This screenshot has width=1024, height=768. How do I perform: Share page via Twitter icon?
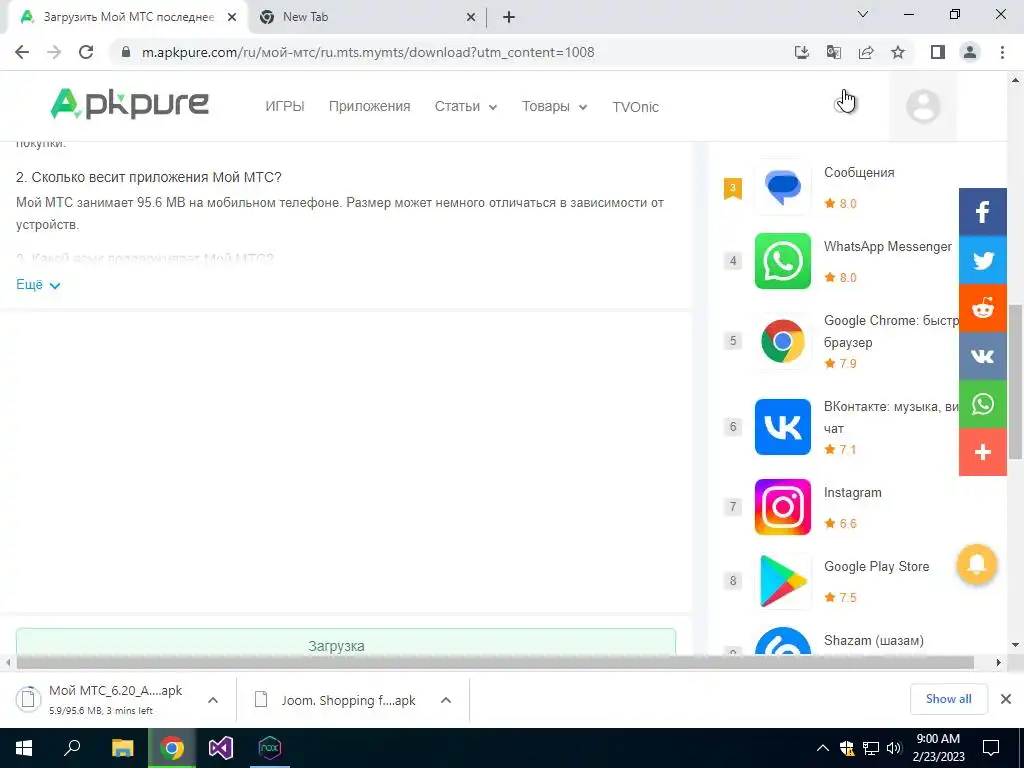[983, 260]
